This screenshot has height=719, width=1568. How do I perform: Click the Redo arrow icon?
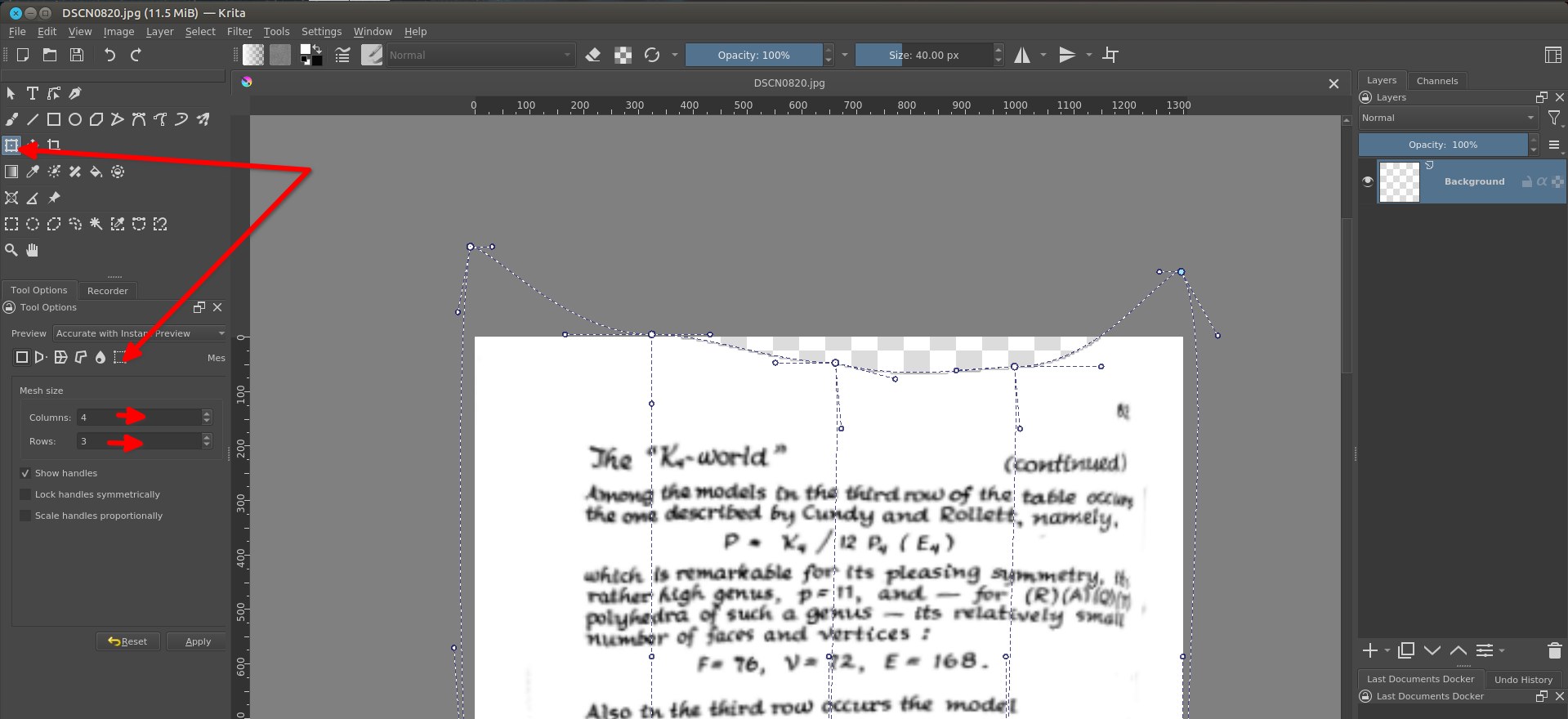coord(136,55)
